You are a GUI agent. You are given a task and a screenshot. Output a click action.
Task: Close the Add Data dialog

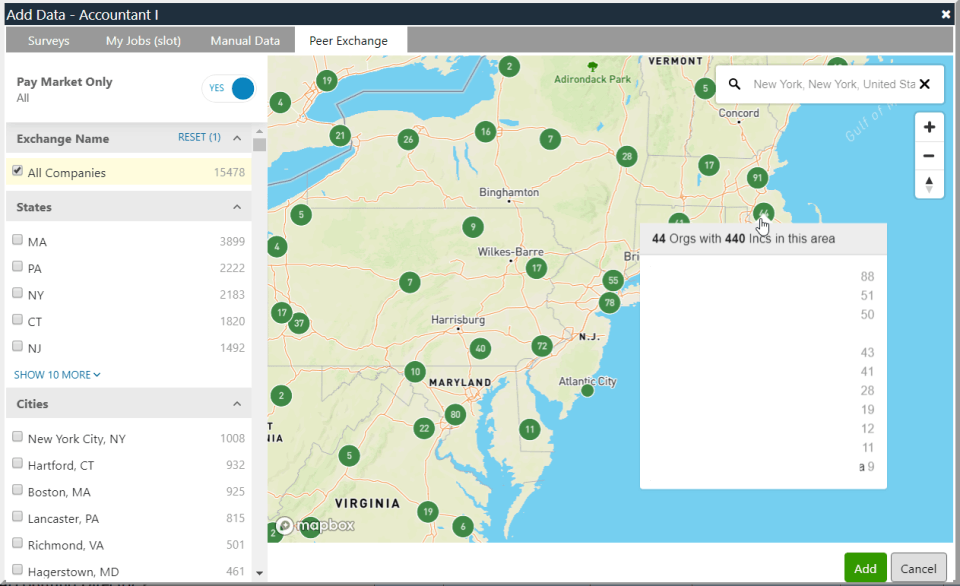pyautogui.click(x=945, y=14)
